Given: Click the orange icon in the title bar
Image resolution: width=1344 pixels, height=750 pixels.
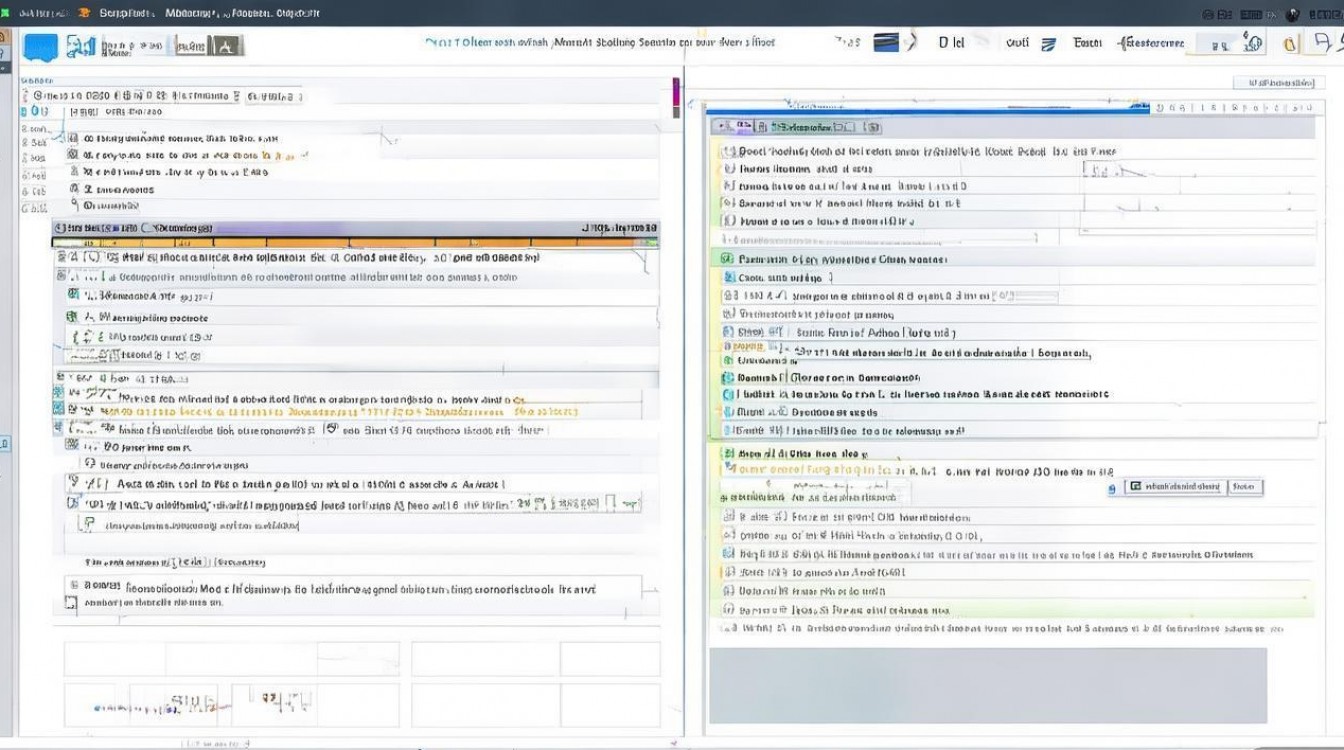Looking at the screenshot, I should pyautogui.click(x=83, y=13).
